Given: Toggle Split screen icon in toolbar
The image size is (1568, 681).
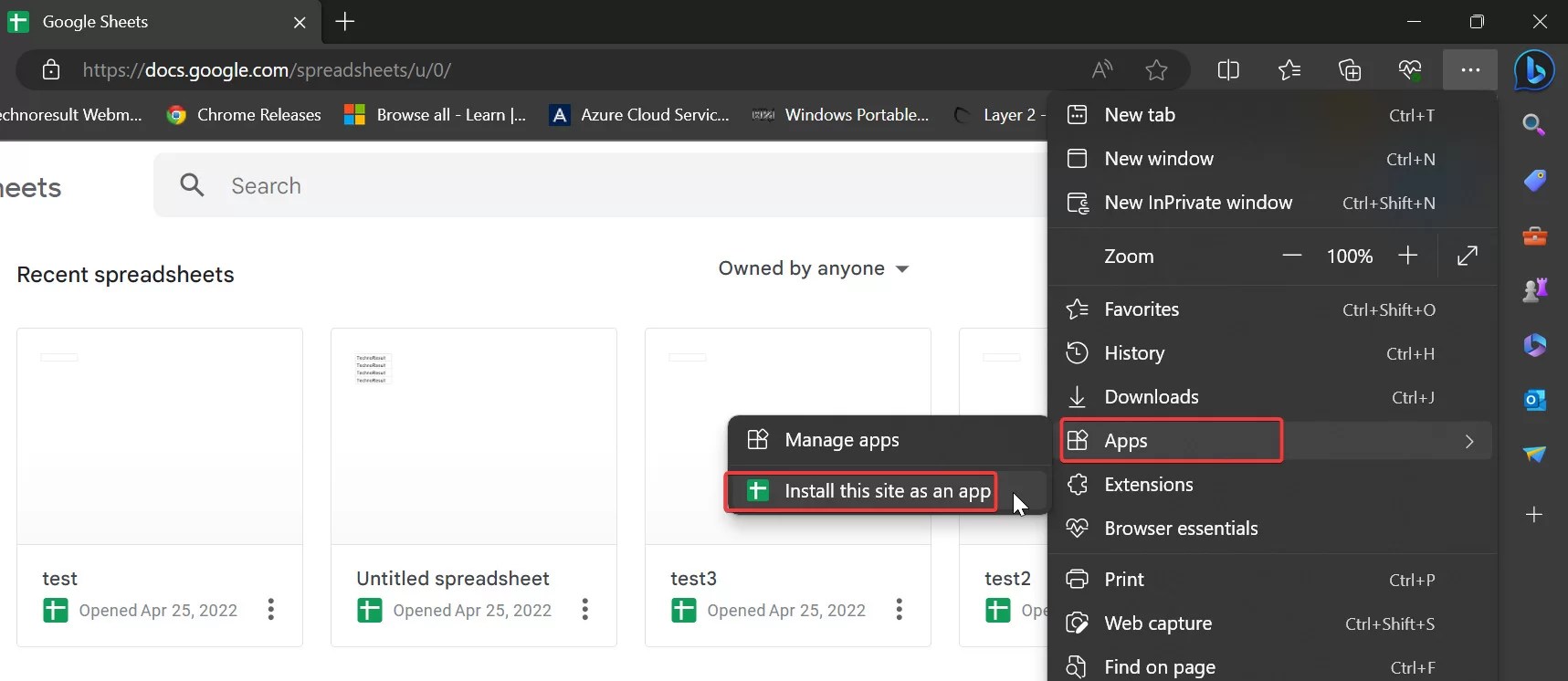Looking at the screenshot, I should 1228,69.
